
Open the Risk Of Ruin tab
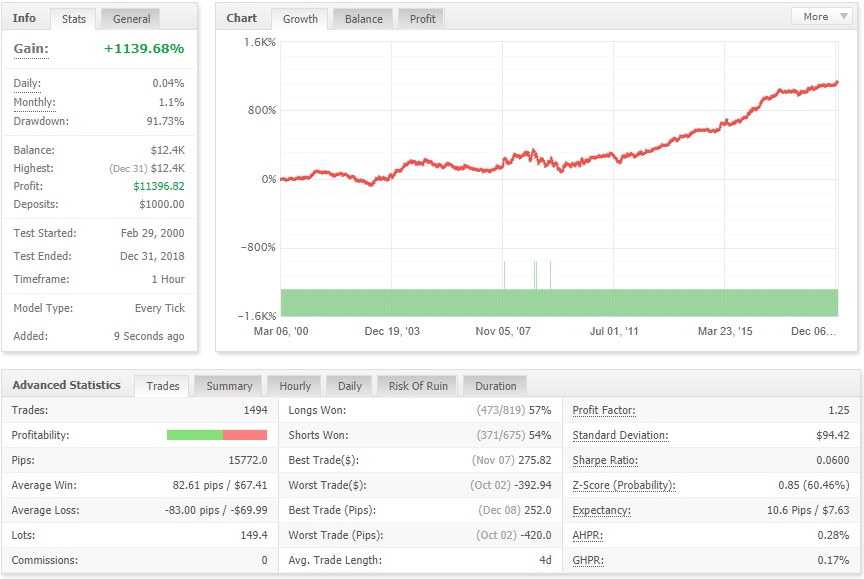[x=418, y=386]
